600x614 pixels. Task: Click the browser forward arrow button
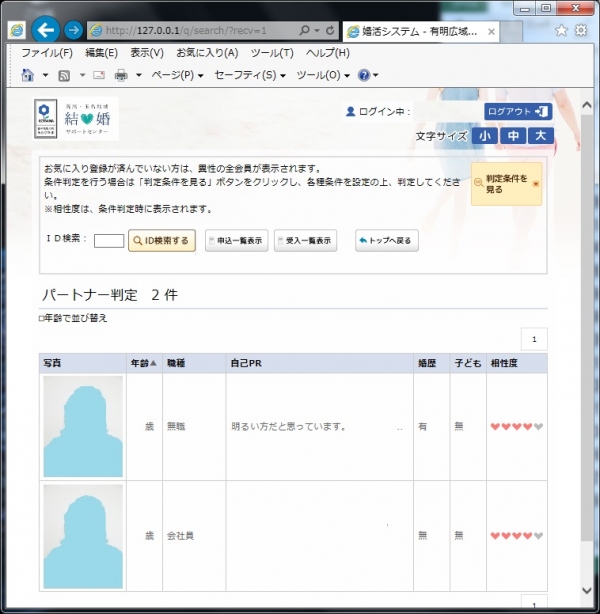(x=73, y=30)
